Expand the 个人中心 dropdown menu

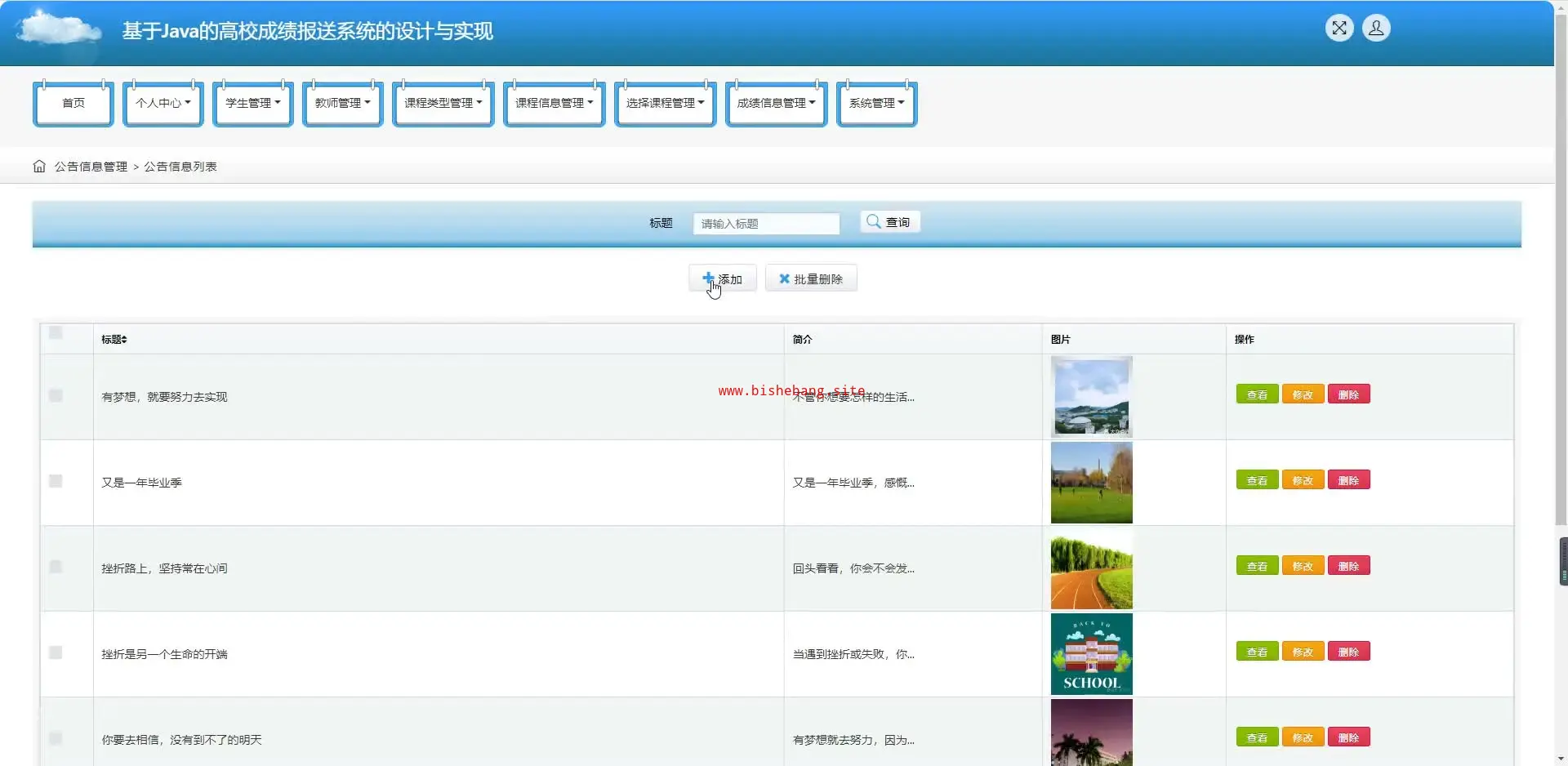[163, 103]
